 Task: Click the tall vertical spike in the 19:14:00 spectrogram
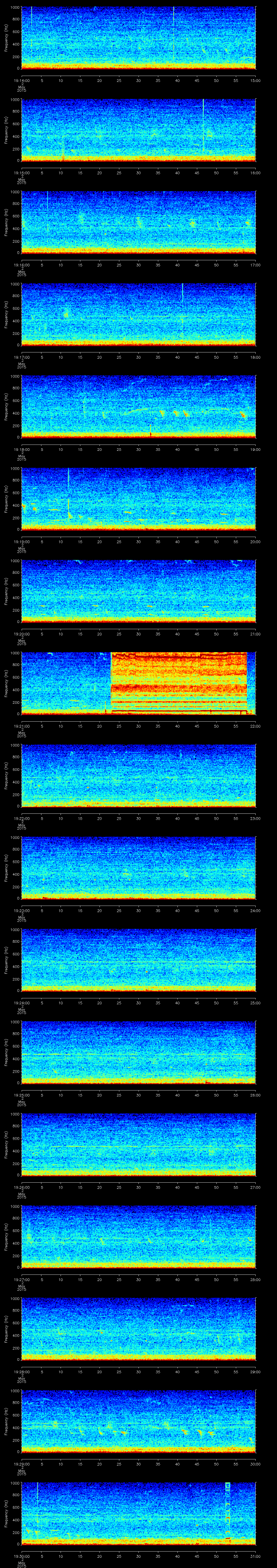[173, 34]
